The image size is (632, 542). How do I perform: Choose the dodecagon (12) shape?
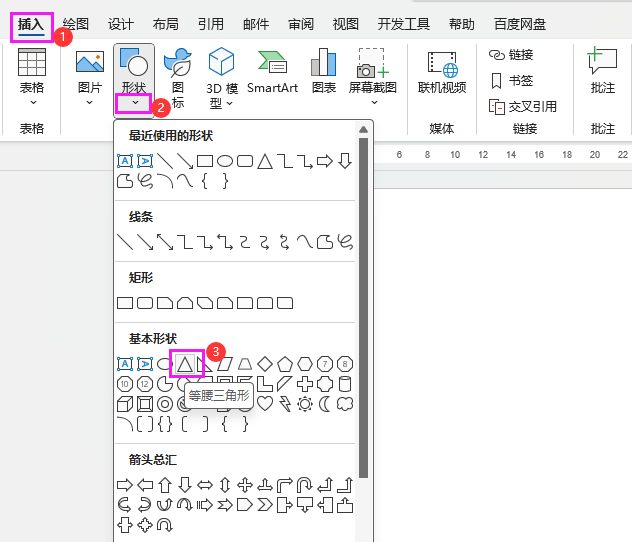tap(145, 384)
